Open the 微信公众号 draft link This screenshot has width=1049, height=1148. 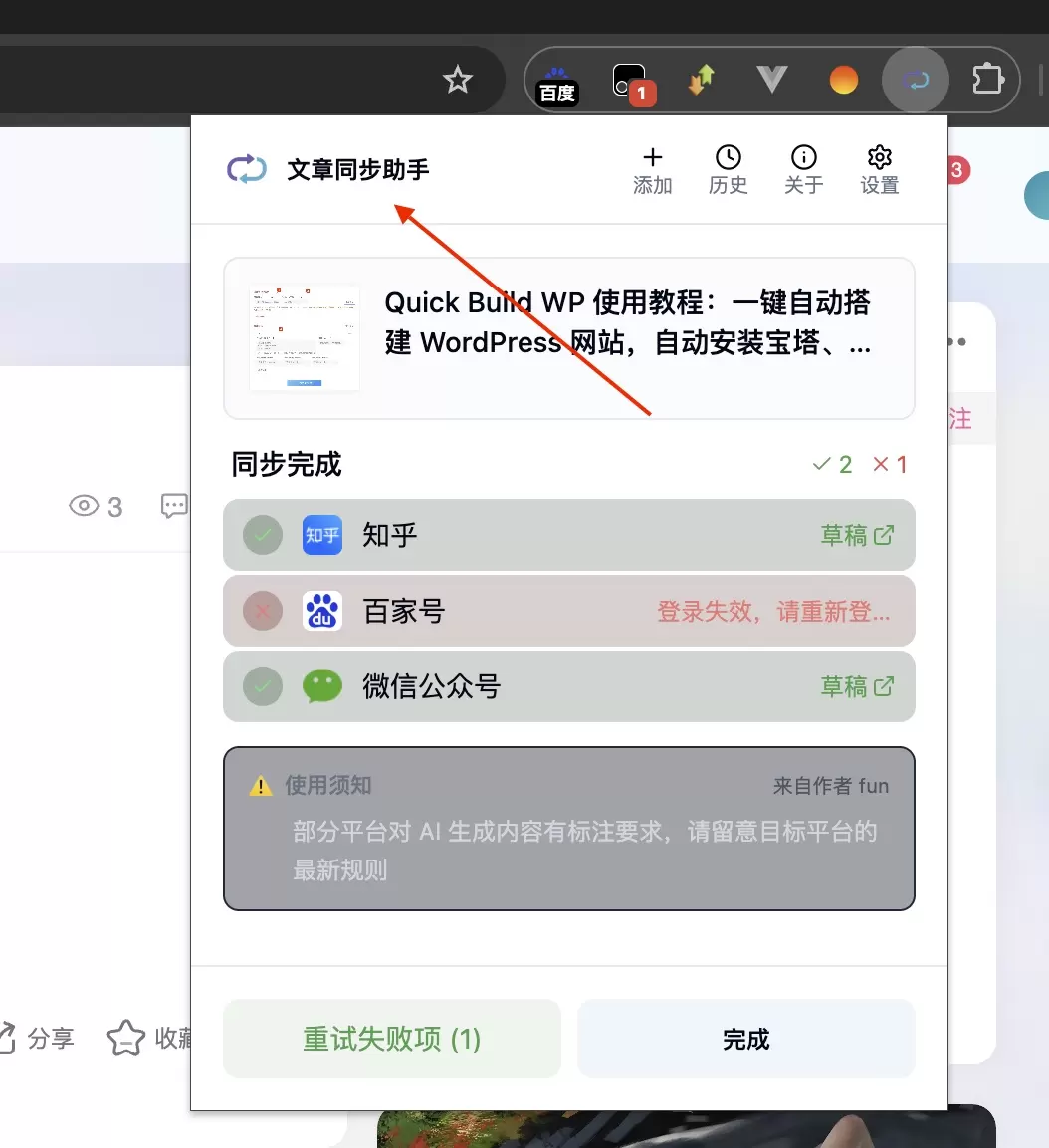[x=857, y=686]
